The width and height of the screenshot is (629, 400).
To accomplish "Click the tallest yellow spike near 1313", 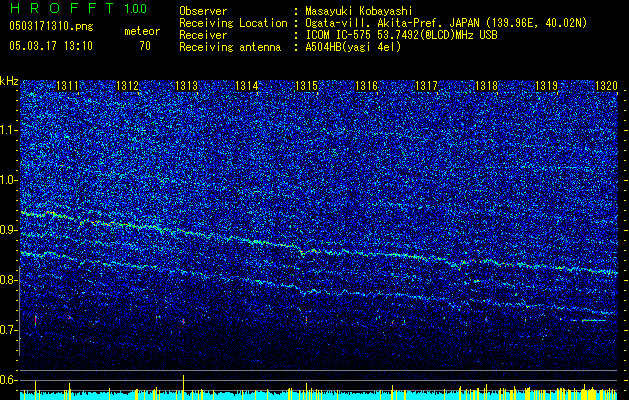I will tap(183, 387).
